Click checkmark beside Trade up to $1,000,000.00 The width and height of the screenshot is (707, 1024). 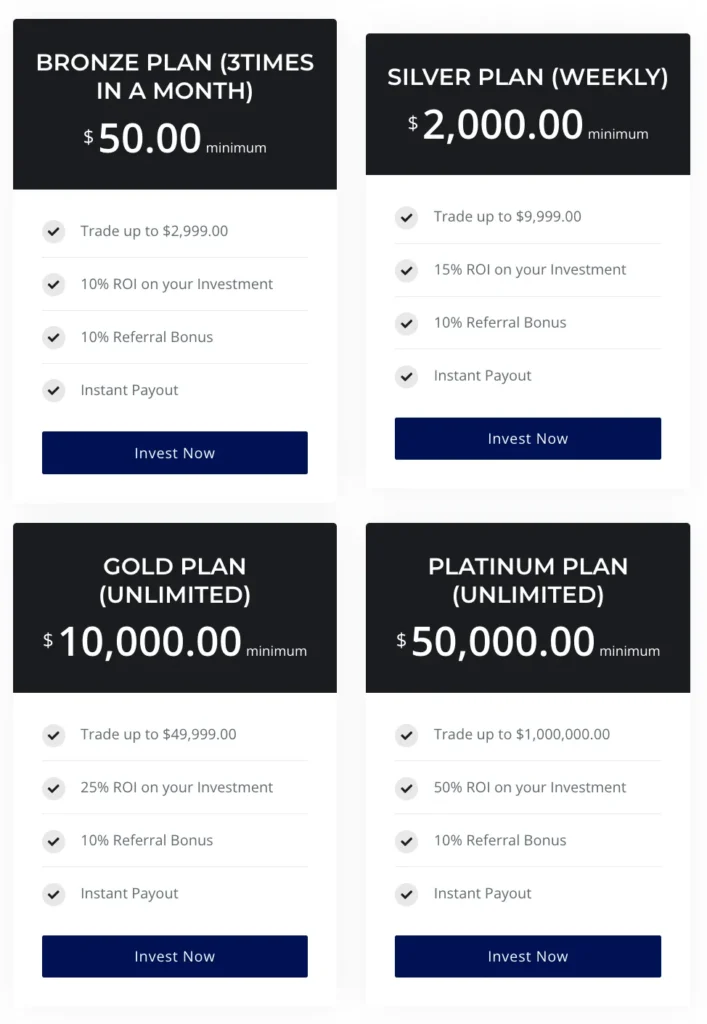406,735
